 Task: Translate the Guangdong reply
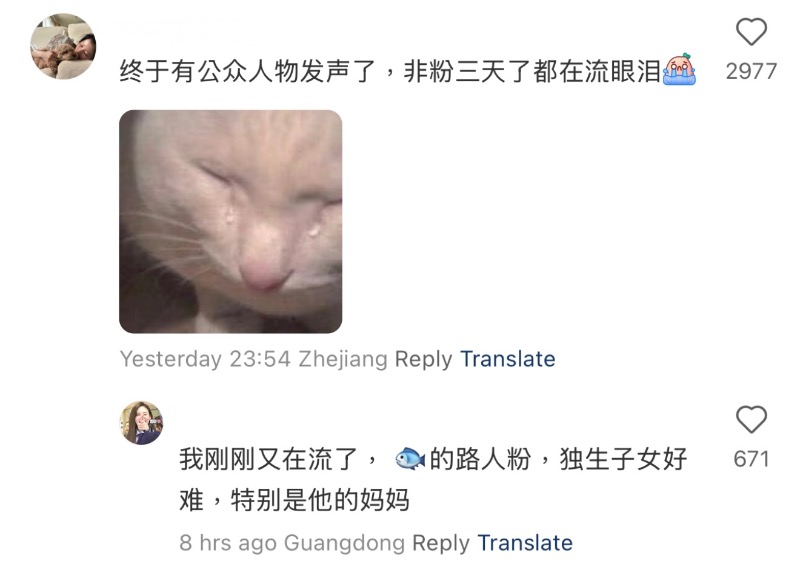[x=525, y=543]
